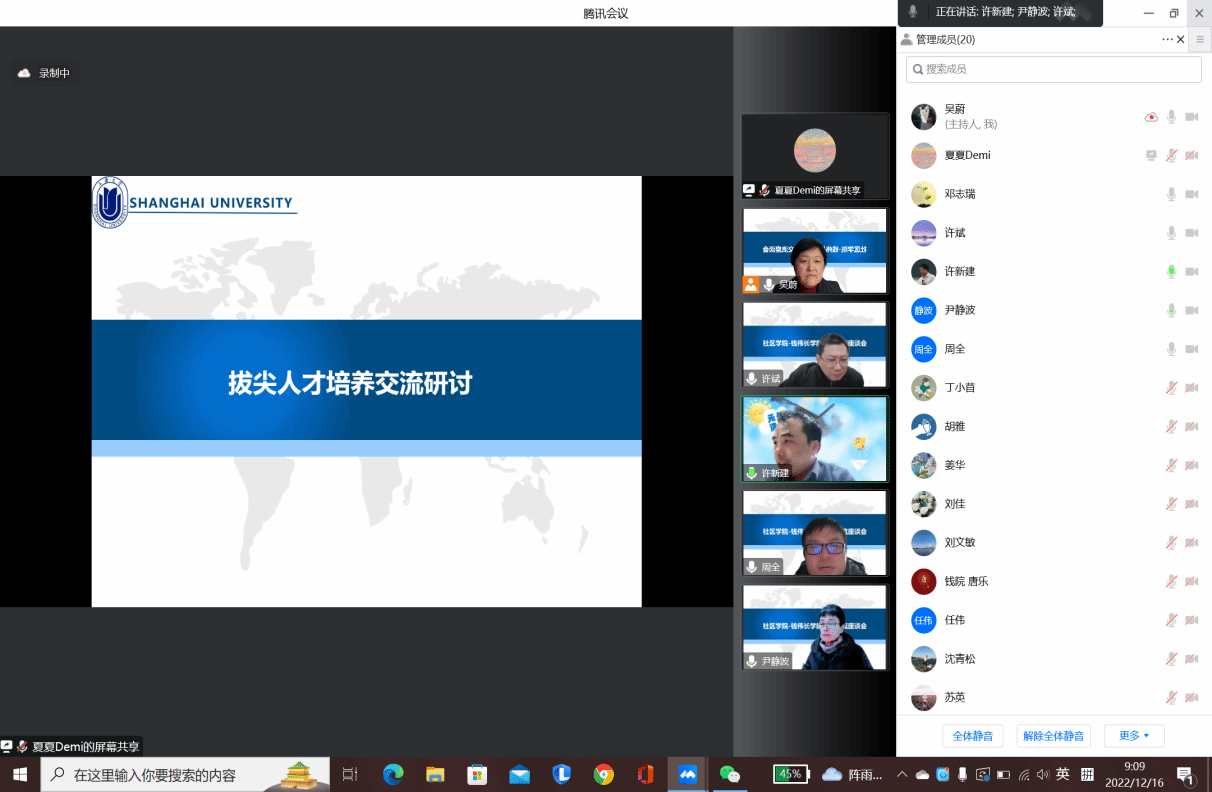Close the member management panel

coord(1181,39)
